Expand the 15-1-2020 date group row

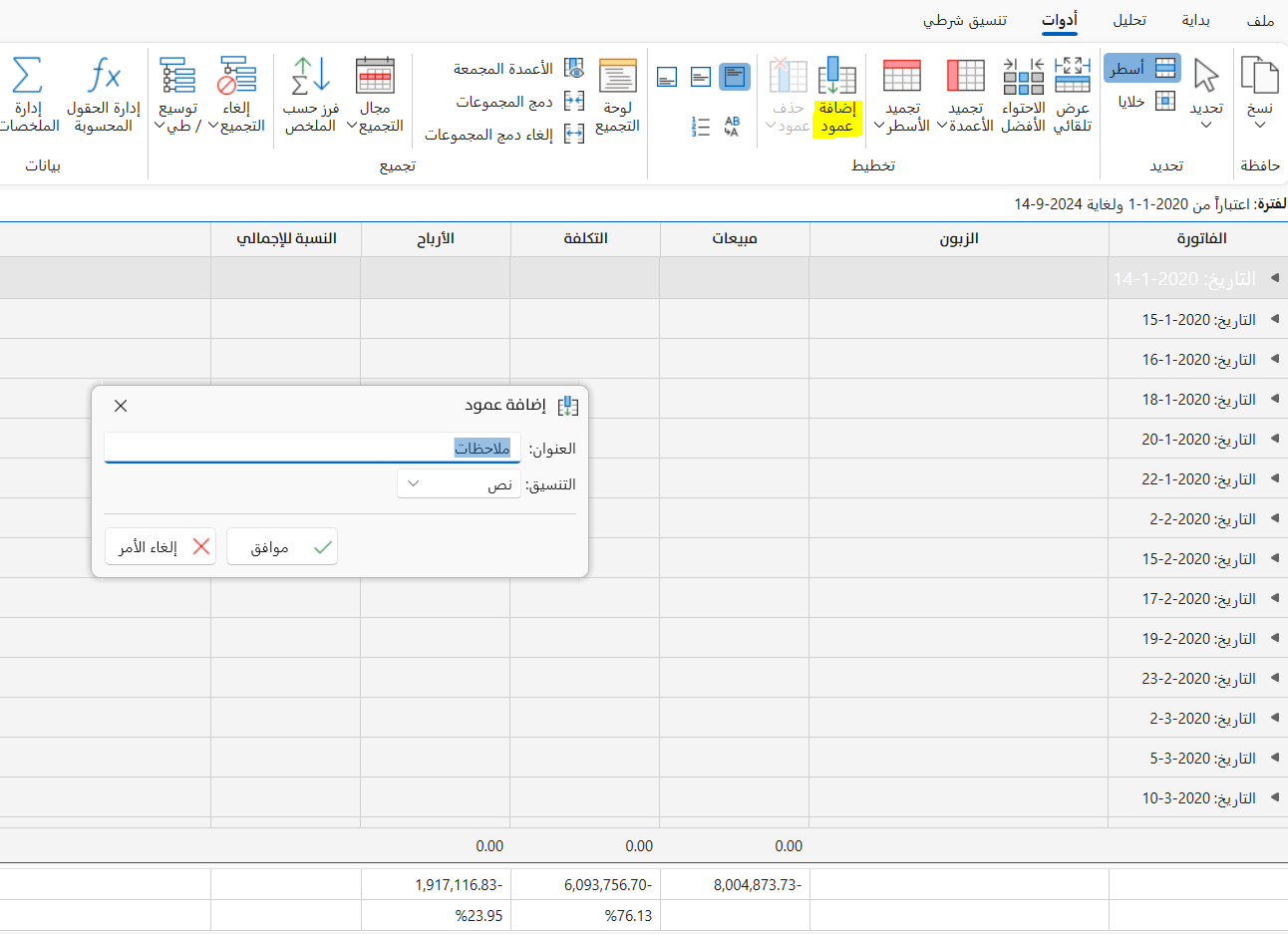click(x=1275, y=320)
